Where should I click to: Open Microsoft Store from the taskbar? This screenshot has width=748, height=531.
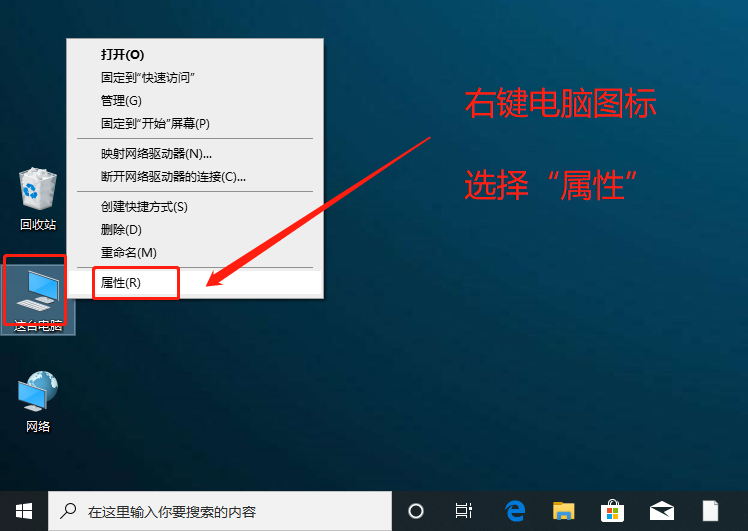pyautogui.click(x=612, y=511)
